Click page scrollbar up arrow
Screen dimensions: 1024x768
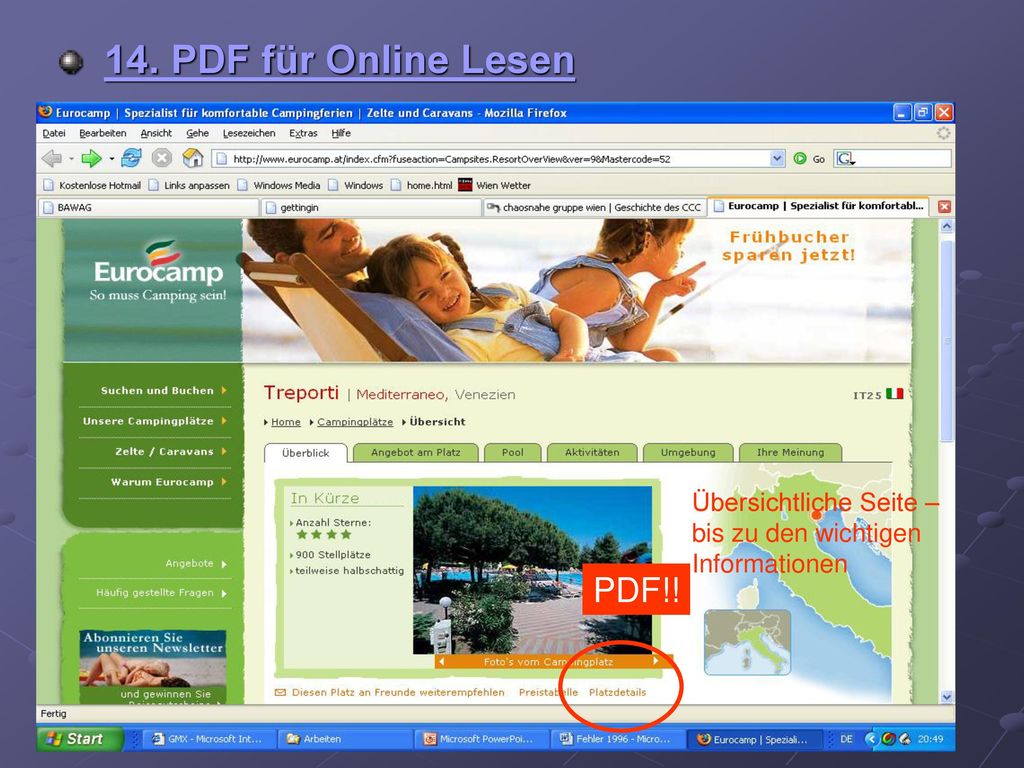(x=946, y=227)
